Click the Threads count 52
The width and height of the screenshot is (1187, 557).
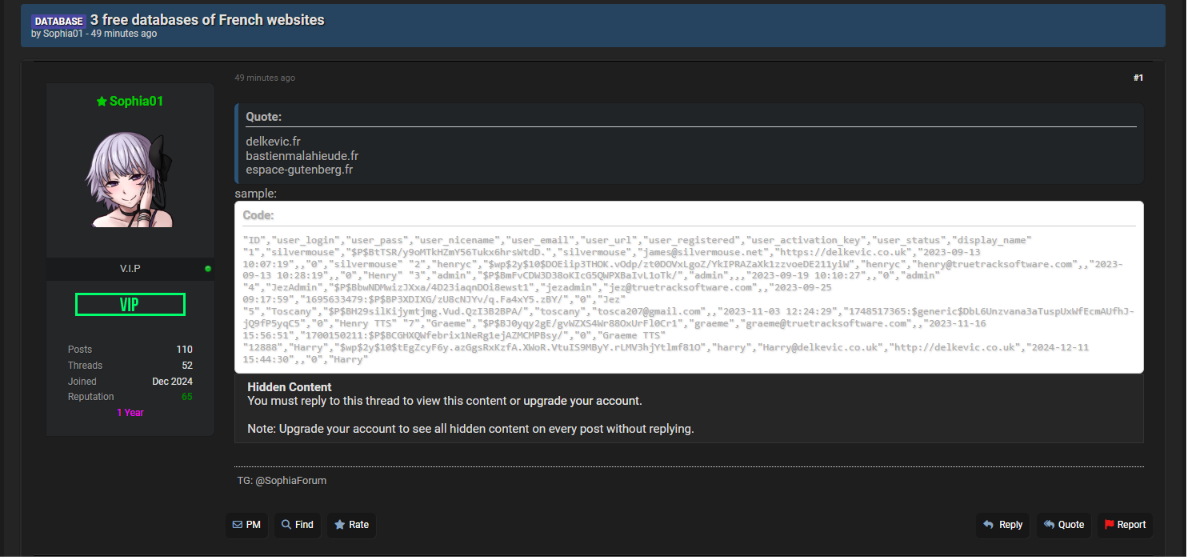pos(187,366)
